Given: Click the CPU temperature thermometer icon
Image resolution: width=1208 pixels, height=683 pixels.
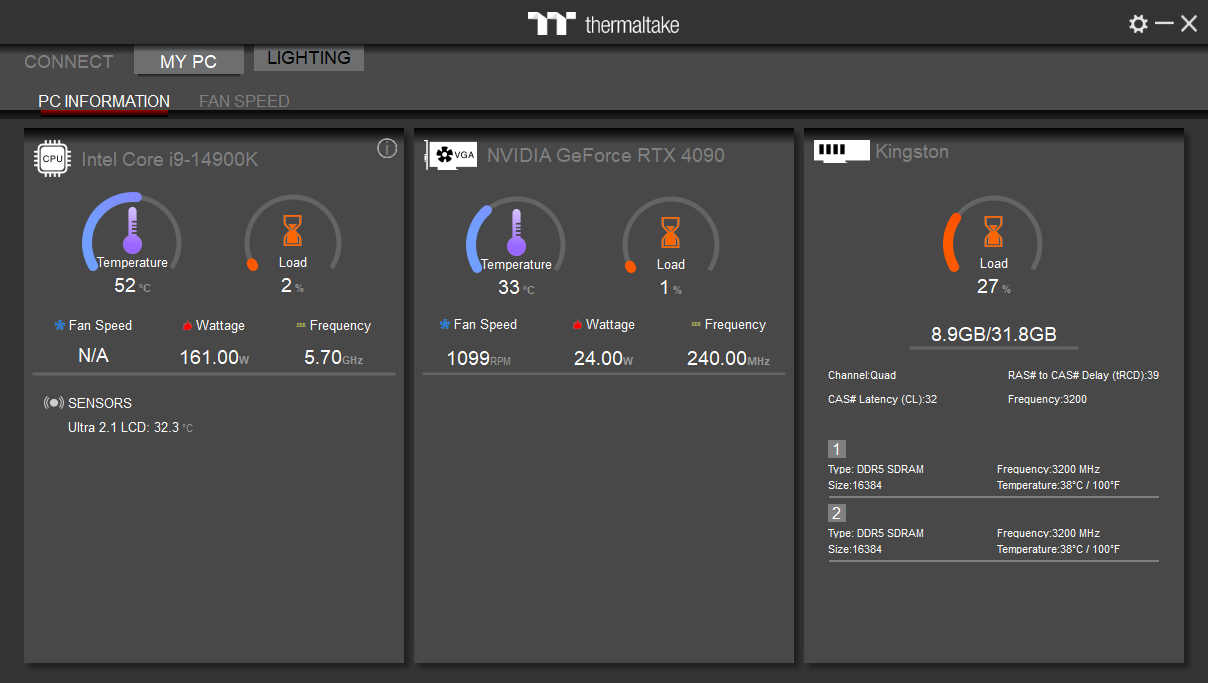Looking at the screenshot, I should point(132,230).
